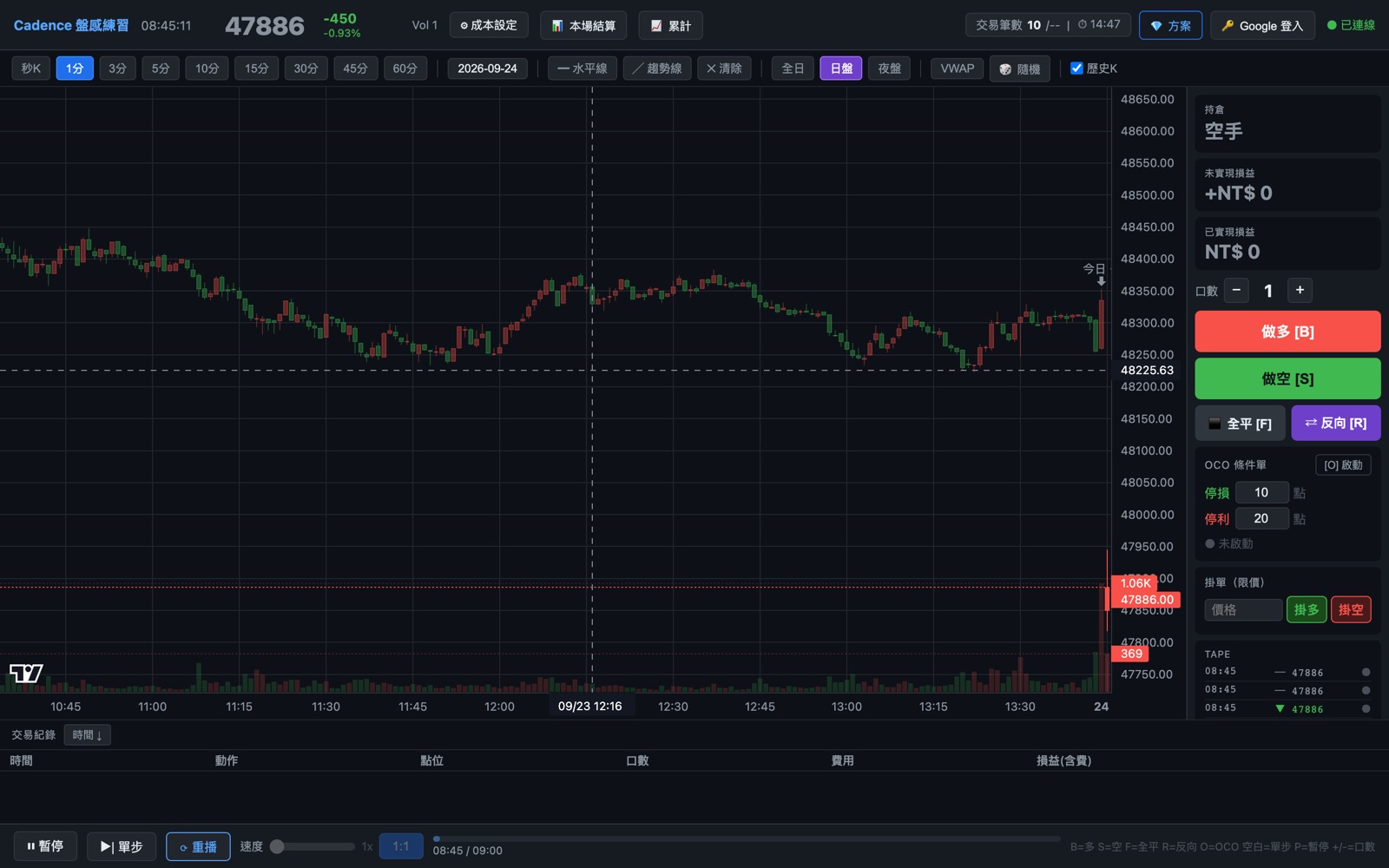The width and height of the screenshot is (1389, 868).
Task: Sign in with Google 登入
Action: coord(1262,25)
